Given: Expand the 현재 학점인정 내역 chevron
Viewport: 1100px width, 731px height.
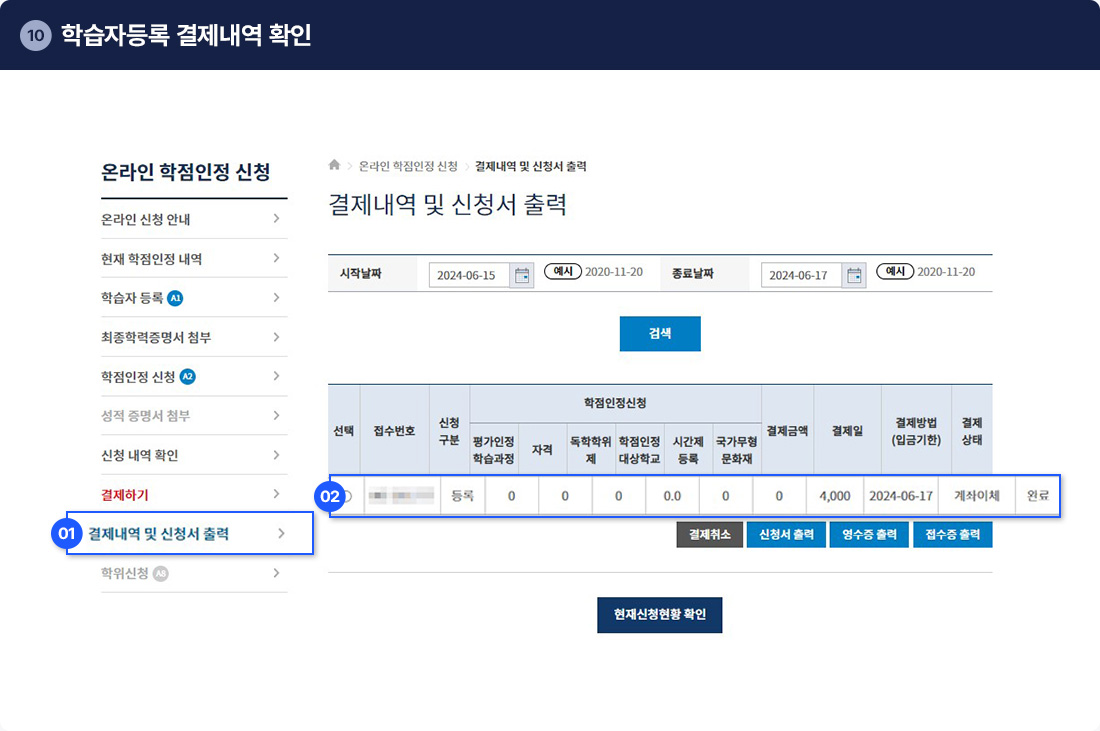Looking at the screenshot, I should [x=276, y=259].
